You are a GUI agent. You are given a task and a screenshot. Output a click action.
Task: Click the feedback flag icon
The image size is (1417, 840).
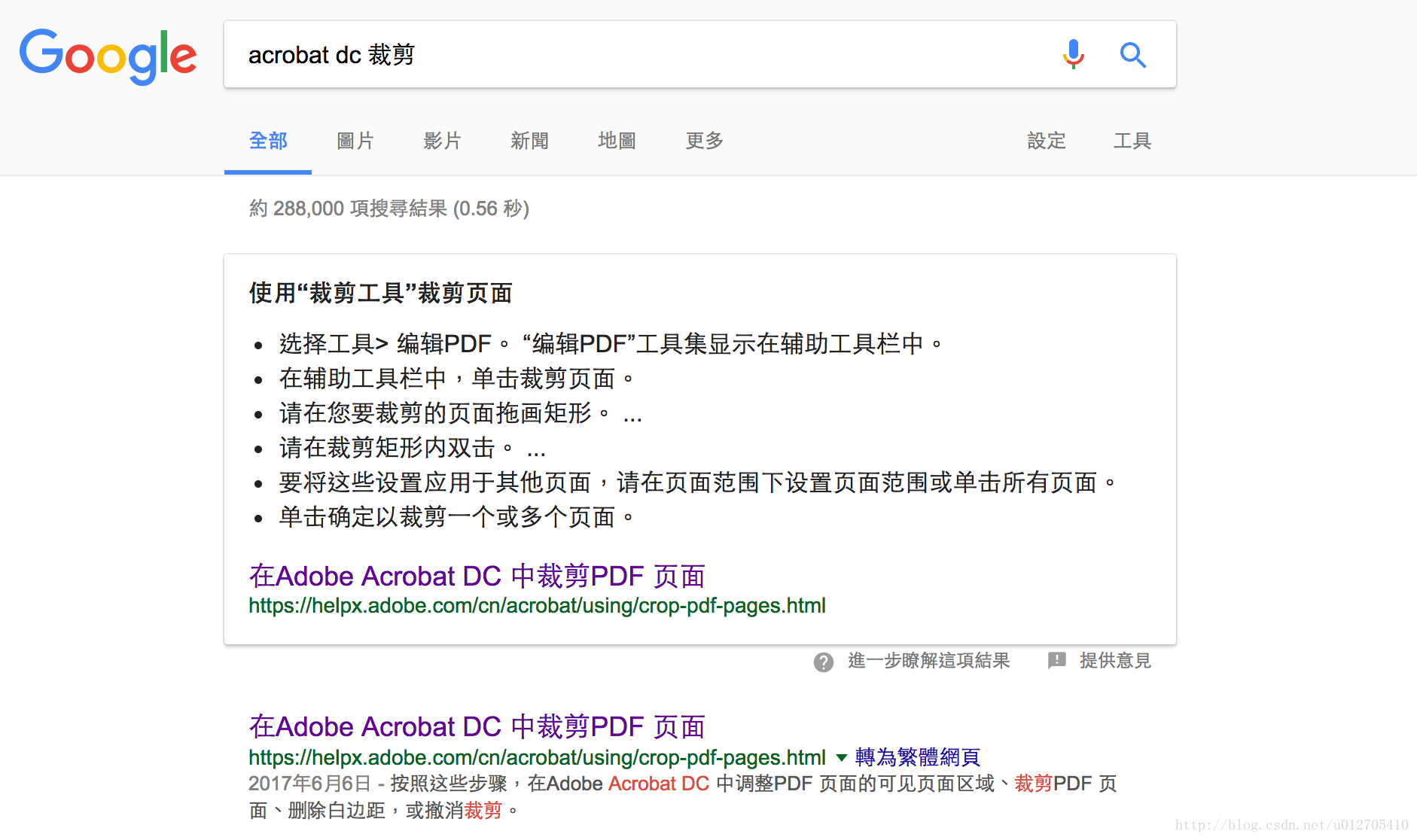point(1056,660)
